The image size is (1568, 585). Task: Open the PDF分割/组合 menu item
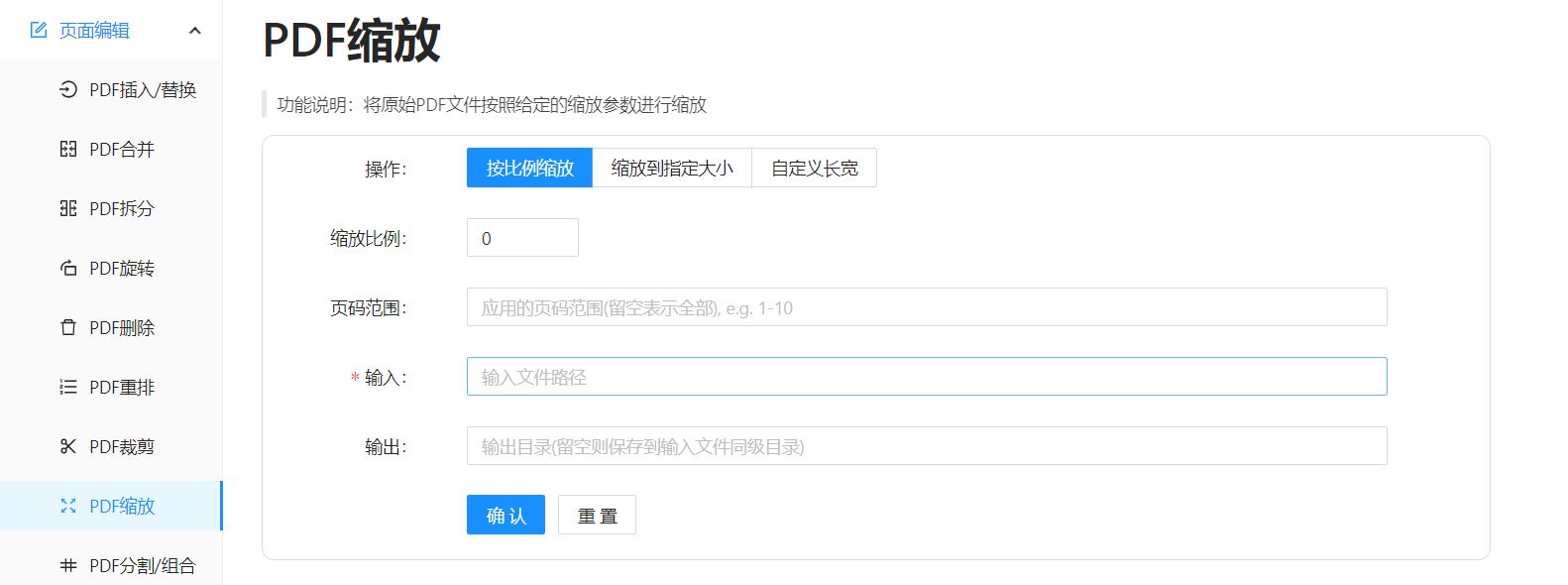(x=111, y=565)
